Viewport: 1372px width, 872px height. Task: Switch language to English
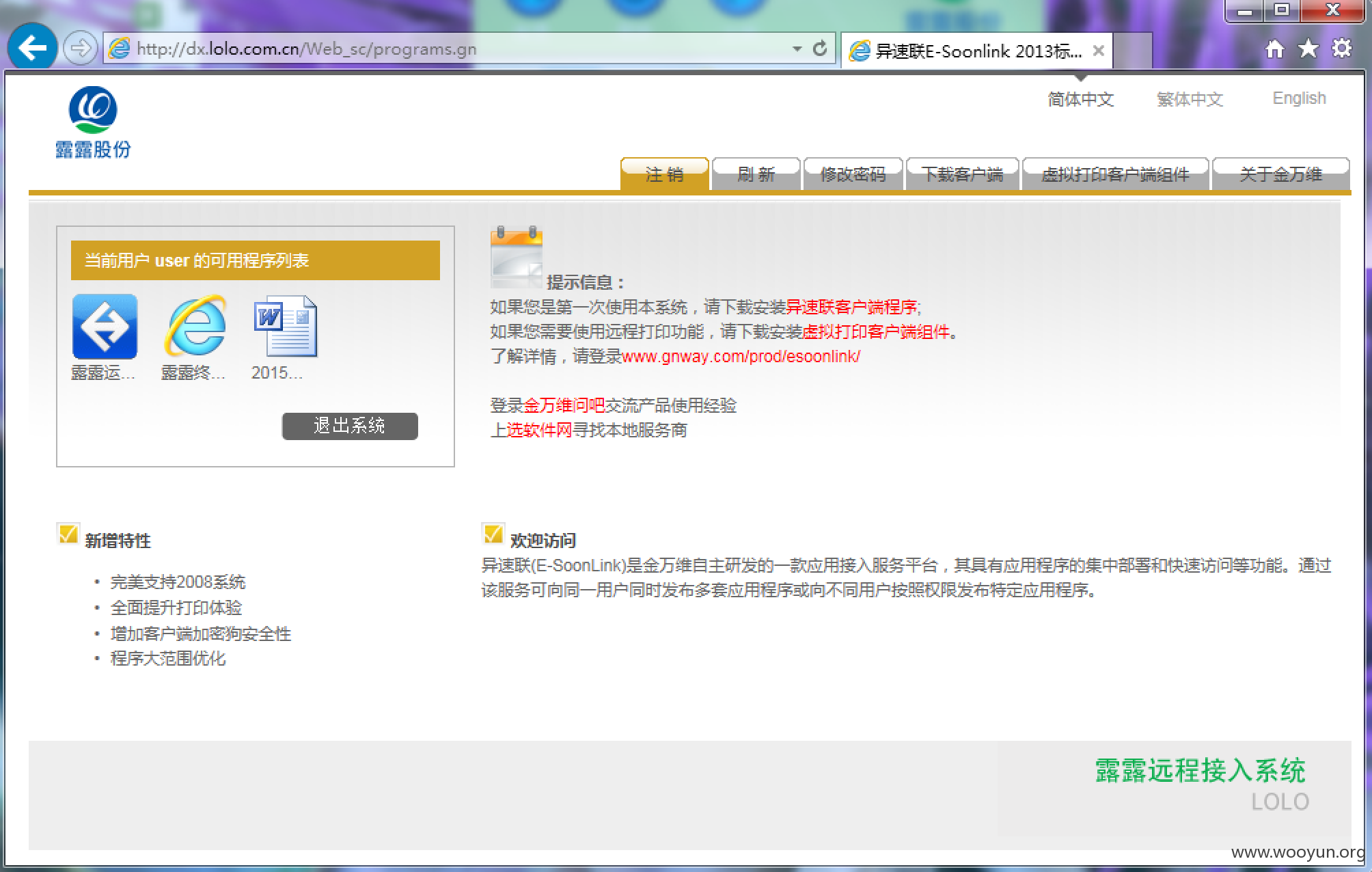tap(1299, 98)
